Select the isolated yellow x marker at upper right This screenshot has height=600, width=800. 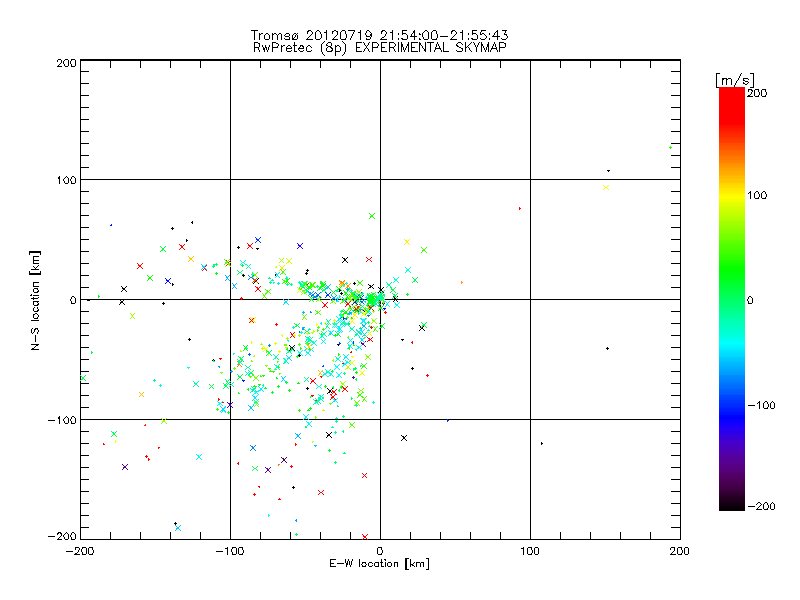pyautogui.click(x=605, y=187)
